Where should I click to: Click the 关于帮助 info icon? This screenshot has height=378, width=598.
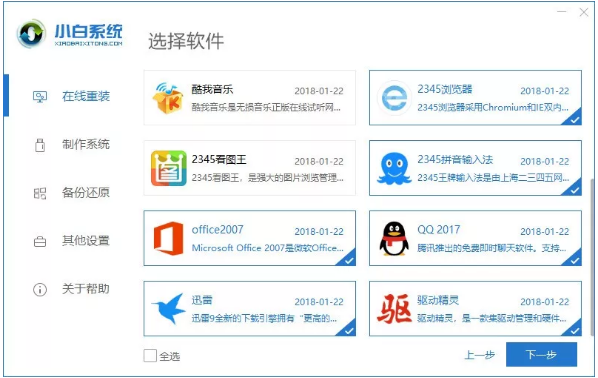(x=40, y=290)
